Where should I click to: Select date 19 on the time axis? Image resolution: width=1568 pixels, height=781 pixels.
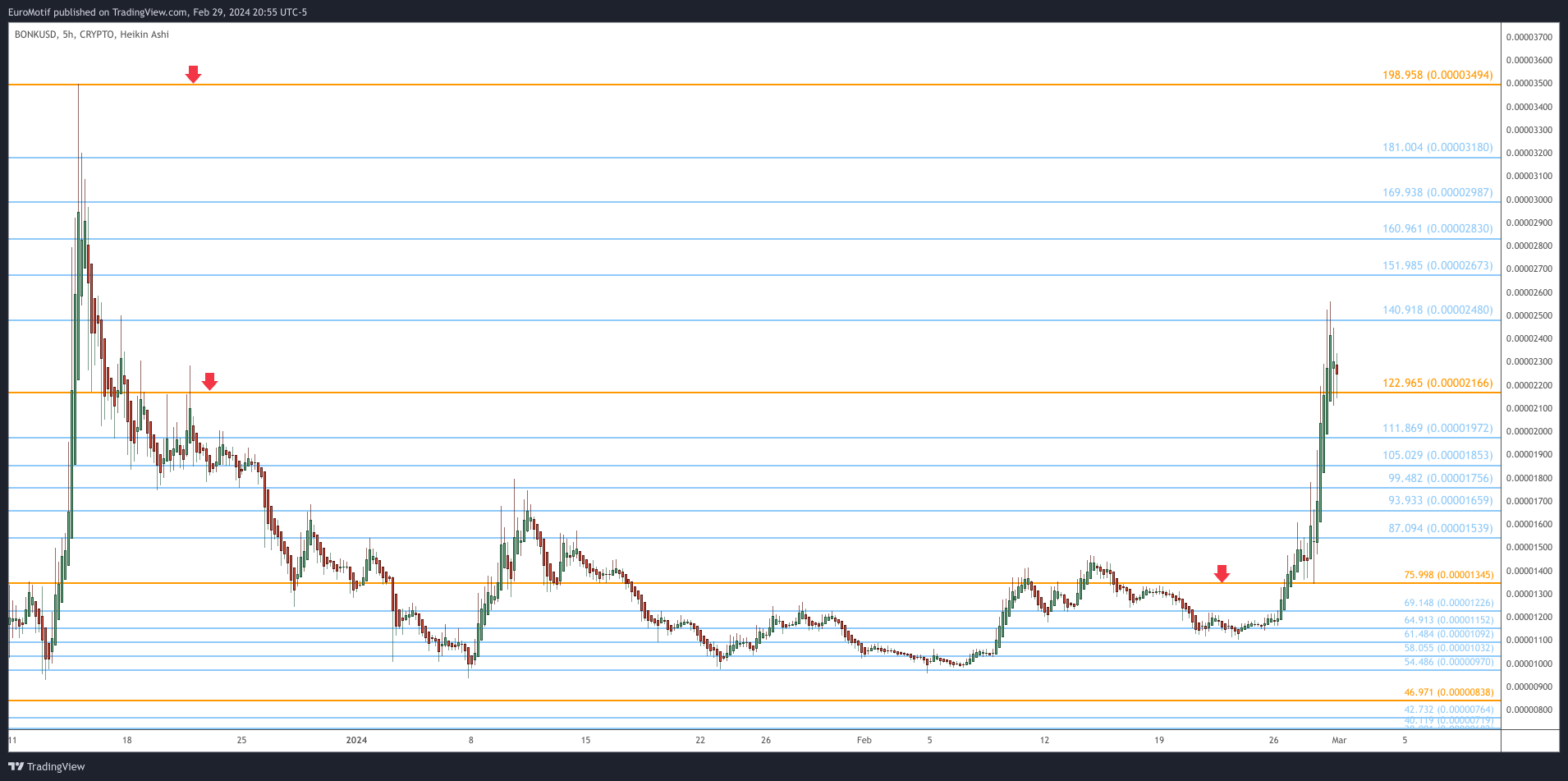click(x=1159, y=740)
